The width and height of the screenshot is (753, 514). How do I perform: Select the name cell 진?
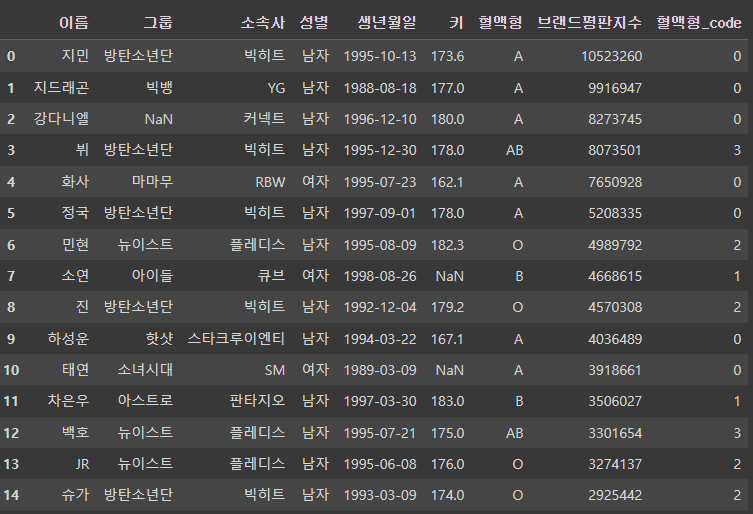point(83,306)
